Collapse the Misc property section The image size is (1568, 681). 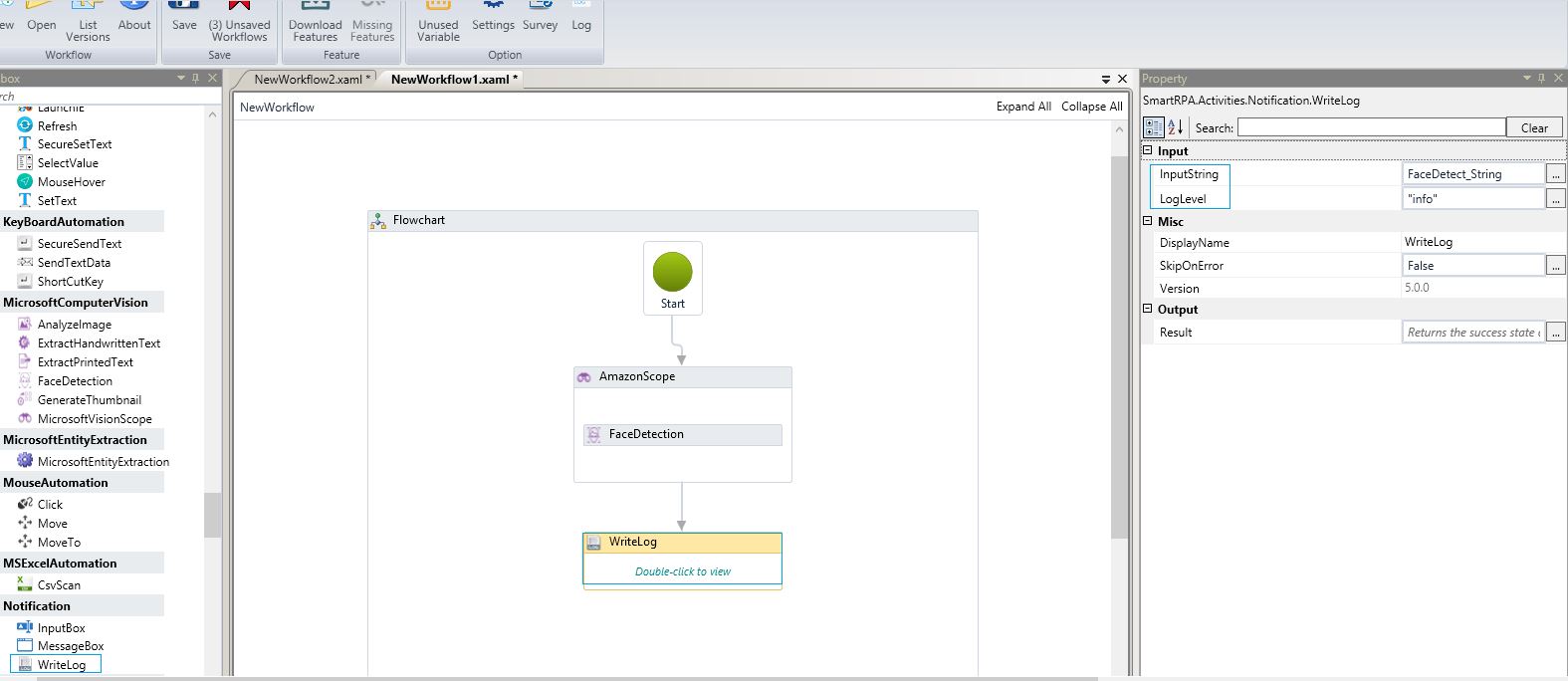tap(1148, 222)
